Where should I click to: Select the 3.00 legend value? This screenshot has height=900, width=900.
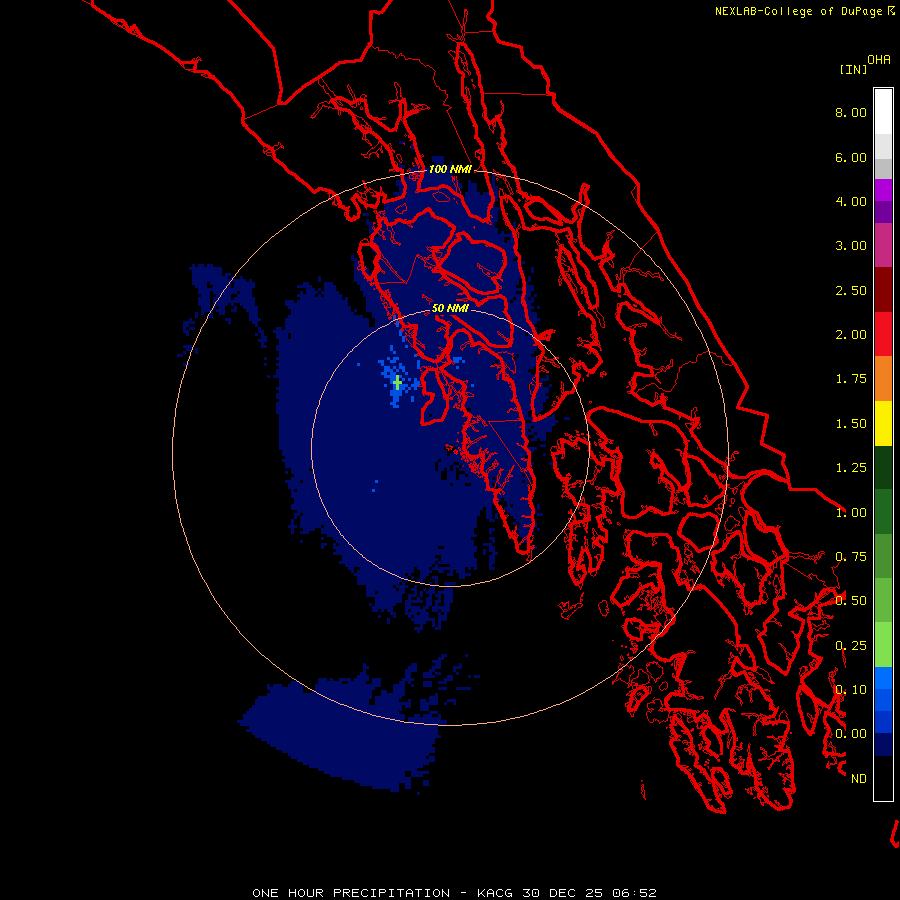[851, 246]
